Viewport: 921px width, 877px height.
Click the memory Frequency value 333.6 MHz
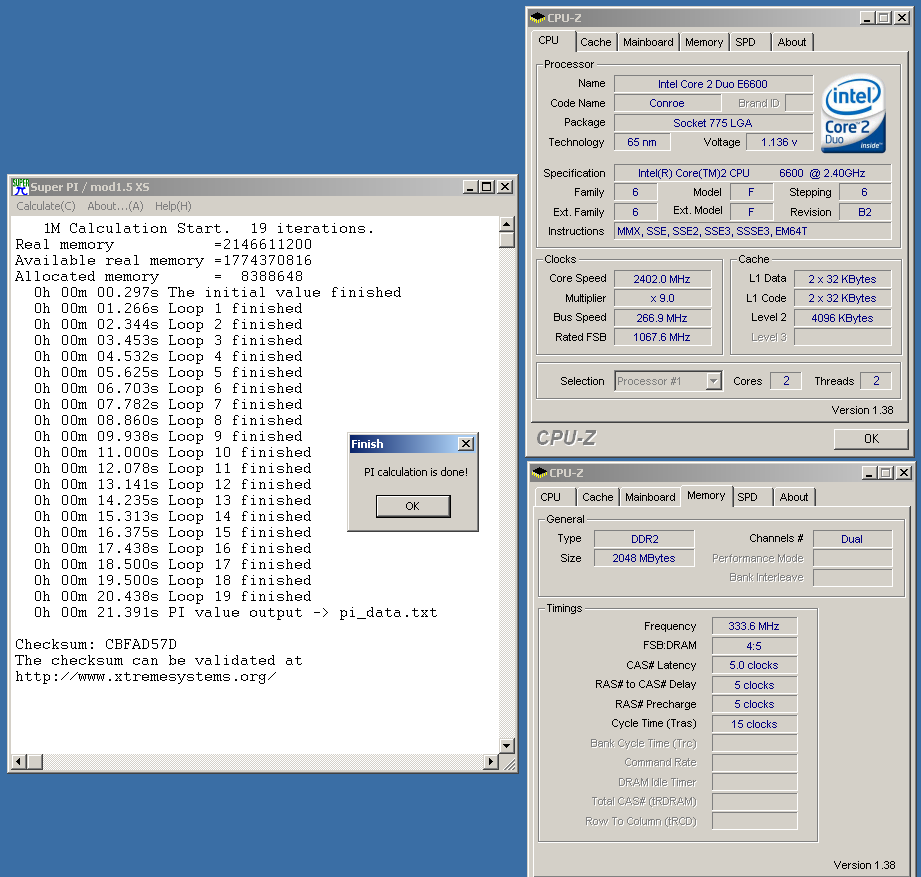click(754, 626)
